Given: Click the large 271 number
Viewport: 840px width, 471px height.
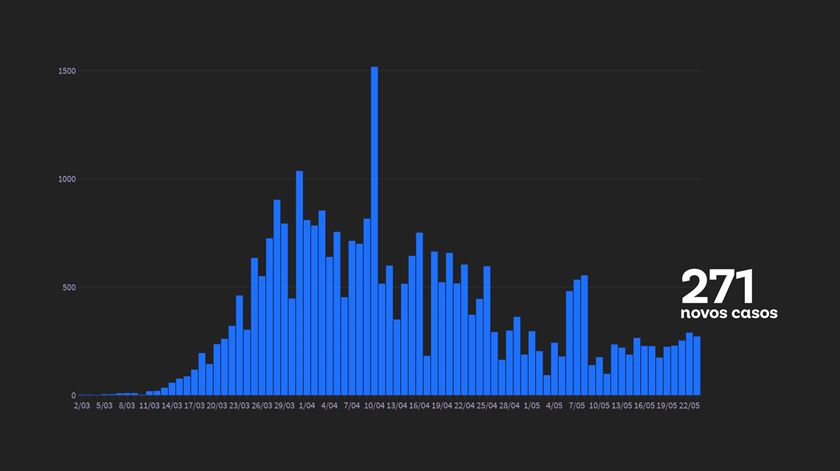Looking at the screenshot, I should [717, 288].
